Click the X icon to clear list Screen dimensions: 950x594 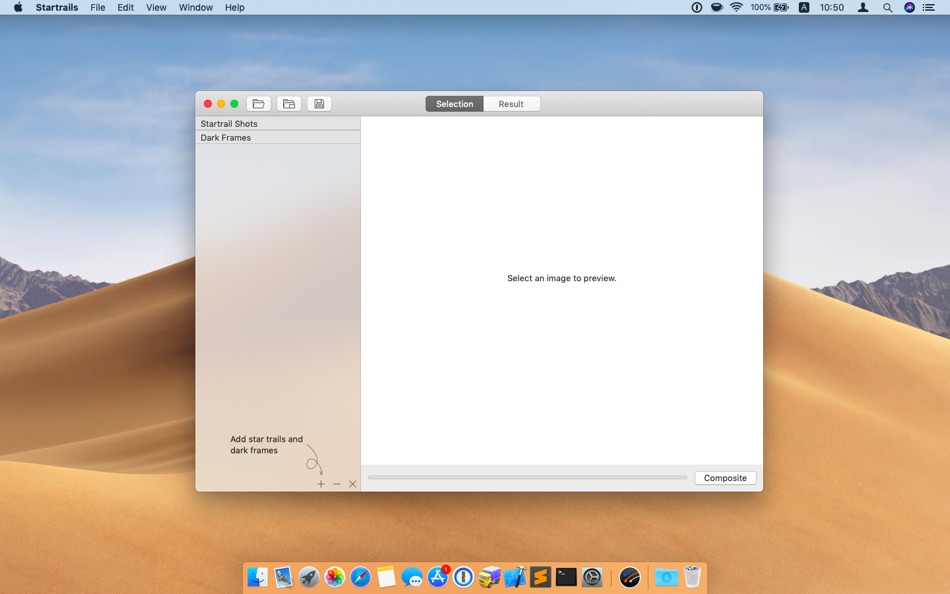(352, 484)
